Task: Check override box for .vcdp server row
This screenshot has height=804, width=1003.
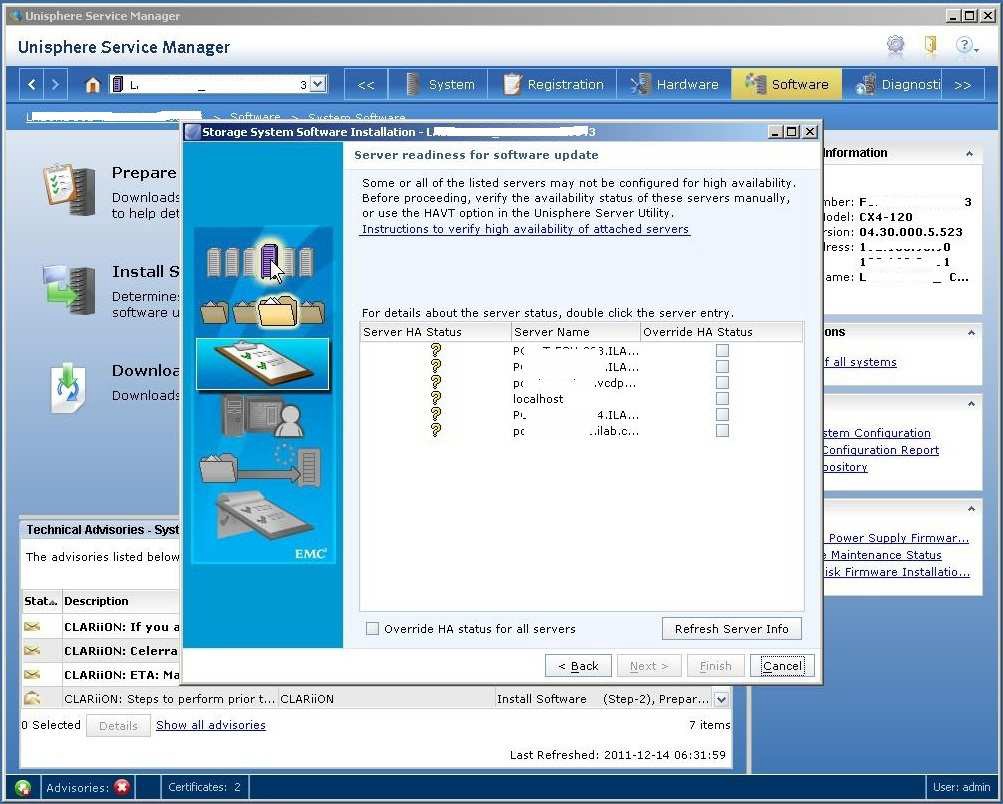Action: (x=722, y=382)
